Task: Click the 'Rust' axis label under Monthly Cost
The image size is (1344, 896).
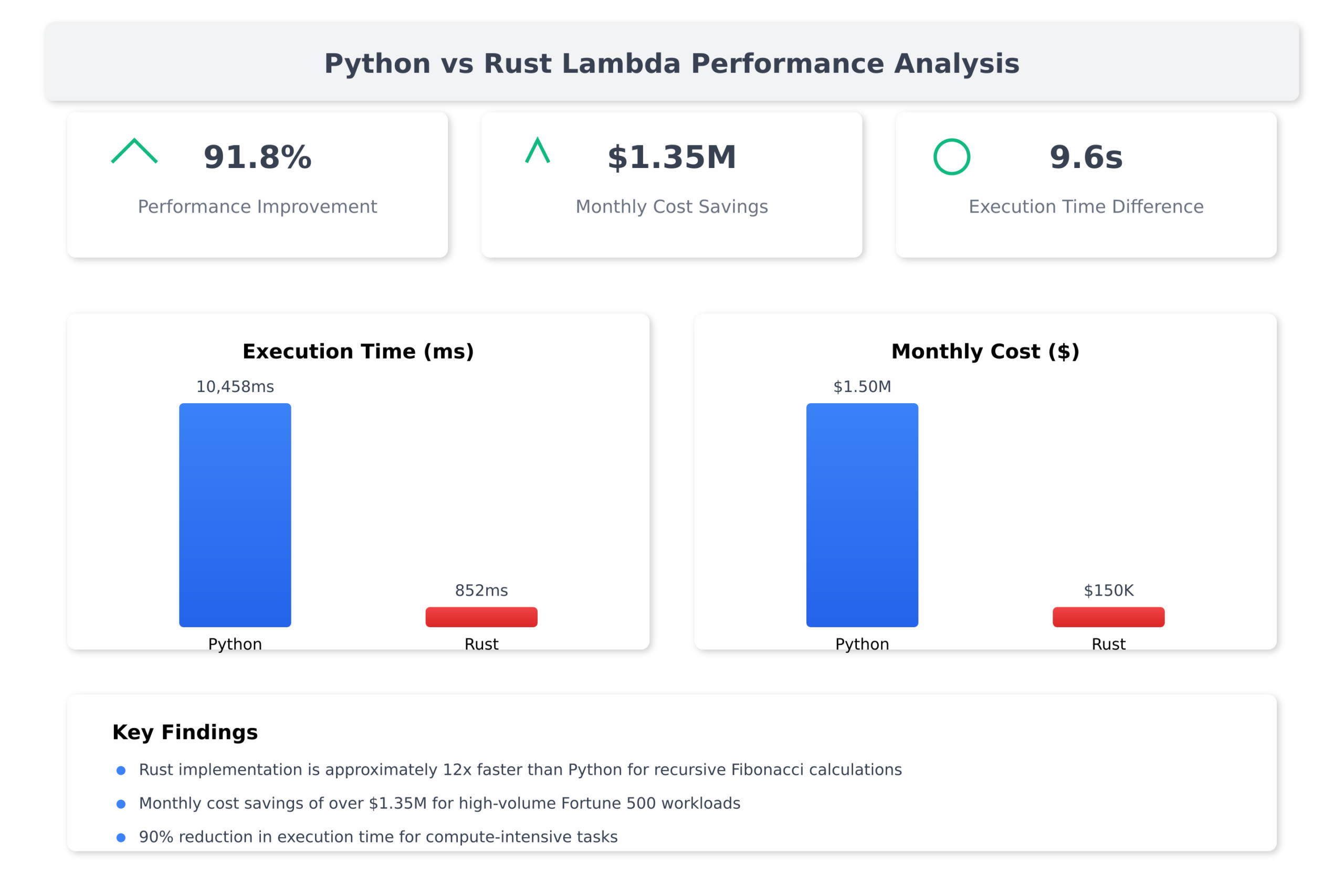Action: [x=1109, y=645]
